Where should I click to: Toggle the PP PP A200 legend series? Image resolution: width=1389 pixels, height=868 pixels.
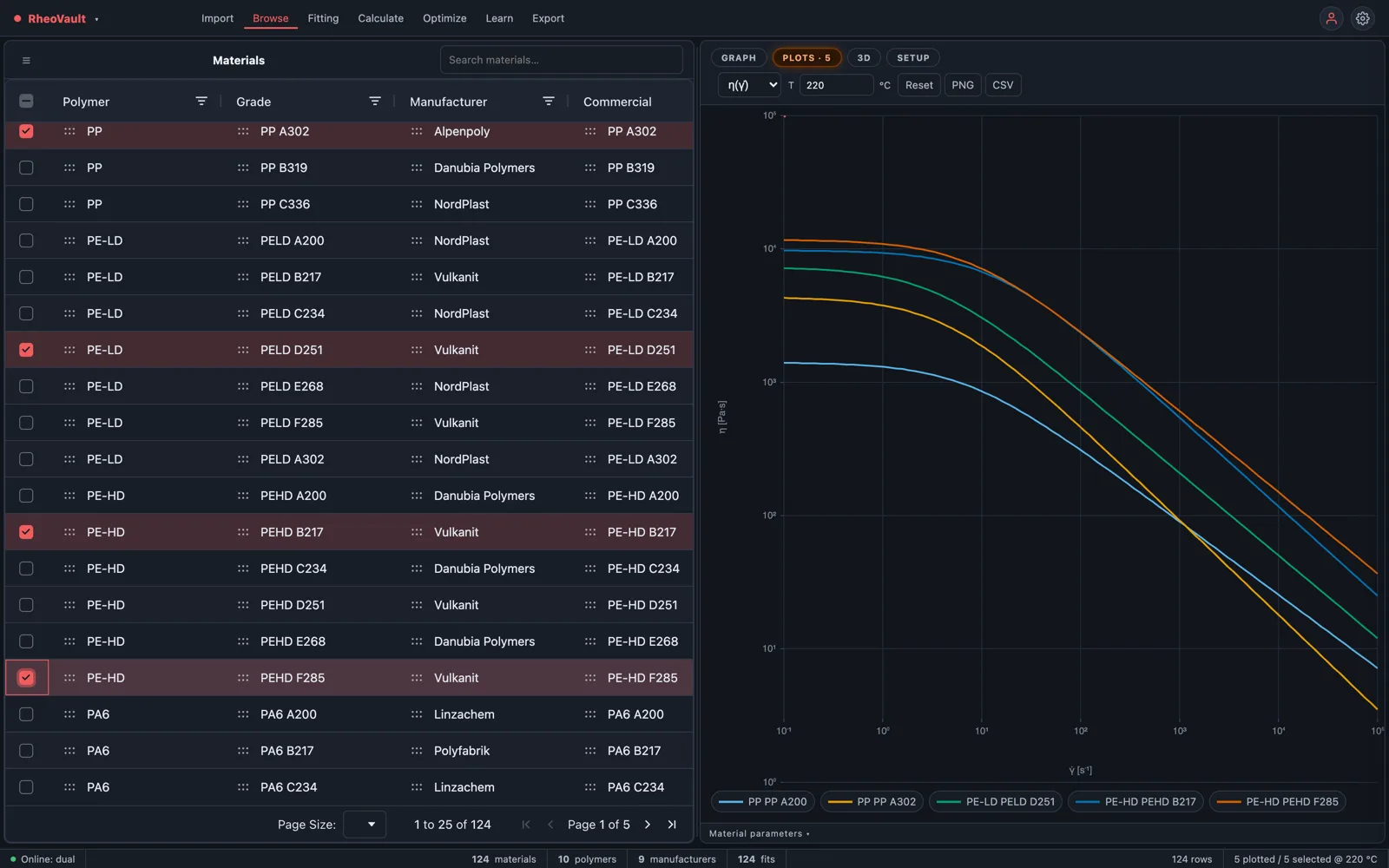click(763, 802)
